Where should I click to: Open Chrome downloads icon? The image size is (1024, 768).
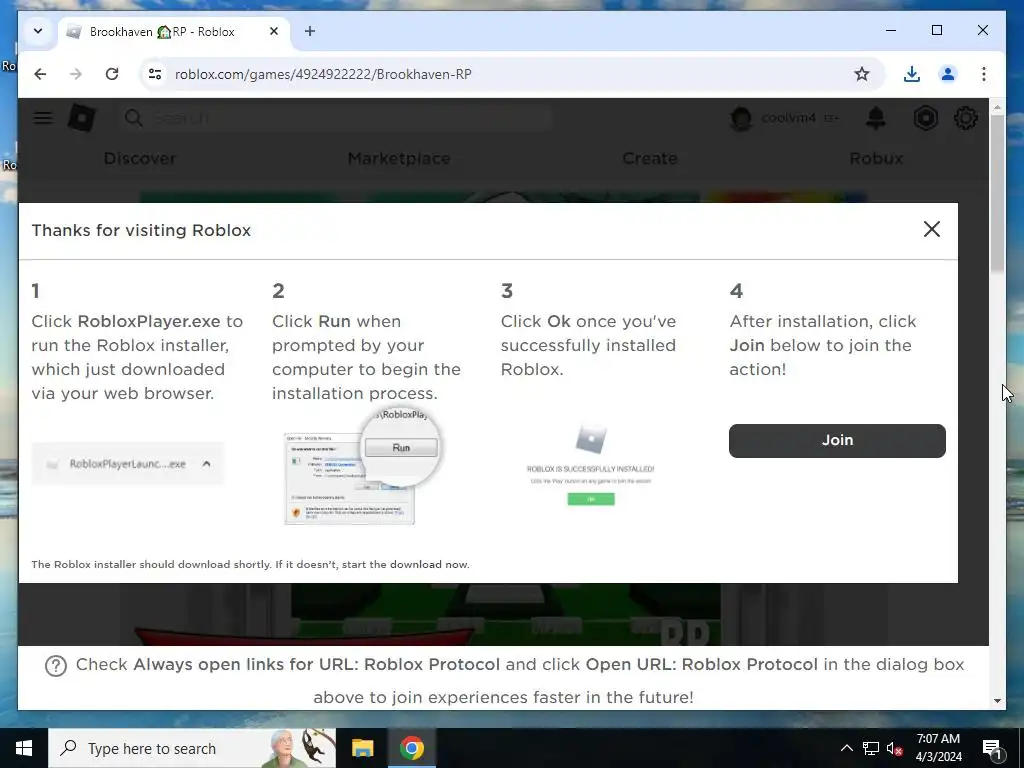[912, 74]
